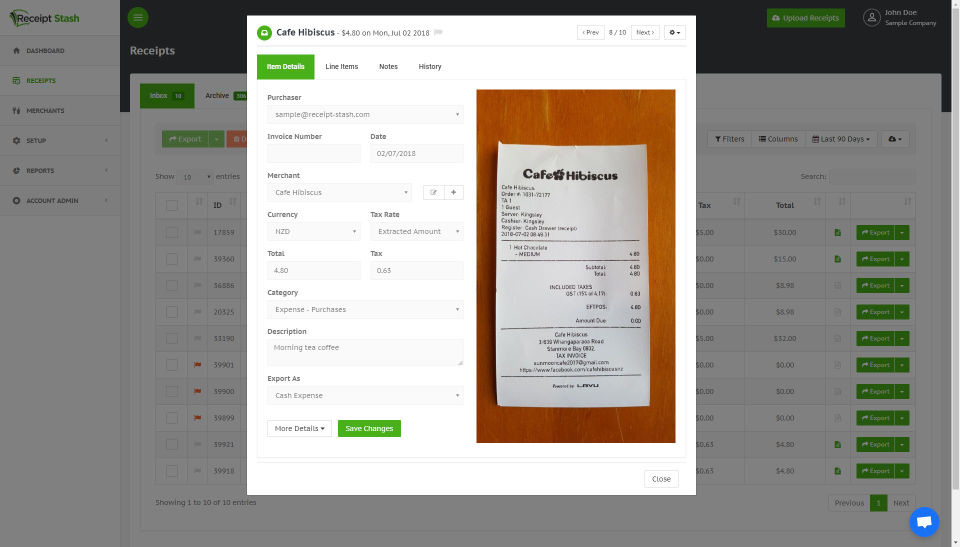Click Export on the $15.00 row
The width and height of the screenshot is (960, 547).
pos(876,259)
